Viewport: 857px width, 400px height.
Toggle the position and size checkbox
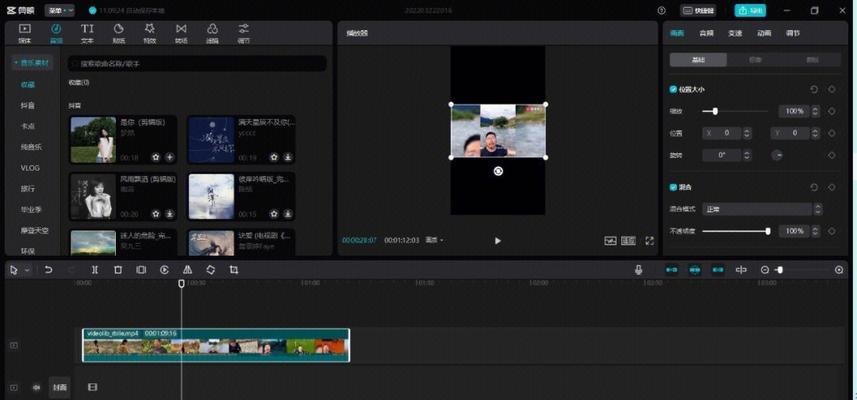[x=673, y=89]
